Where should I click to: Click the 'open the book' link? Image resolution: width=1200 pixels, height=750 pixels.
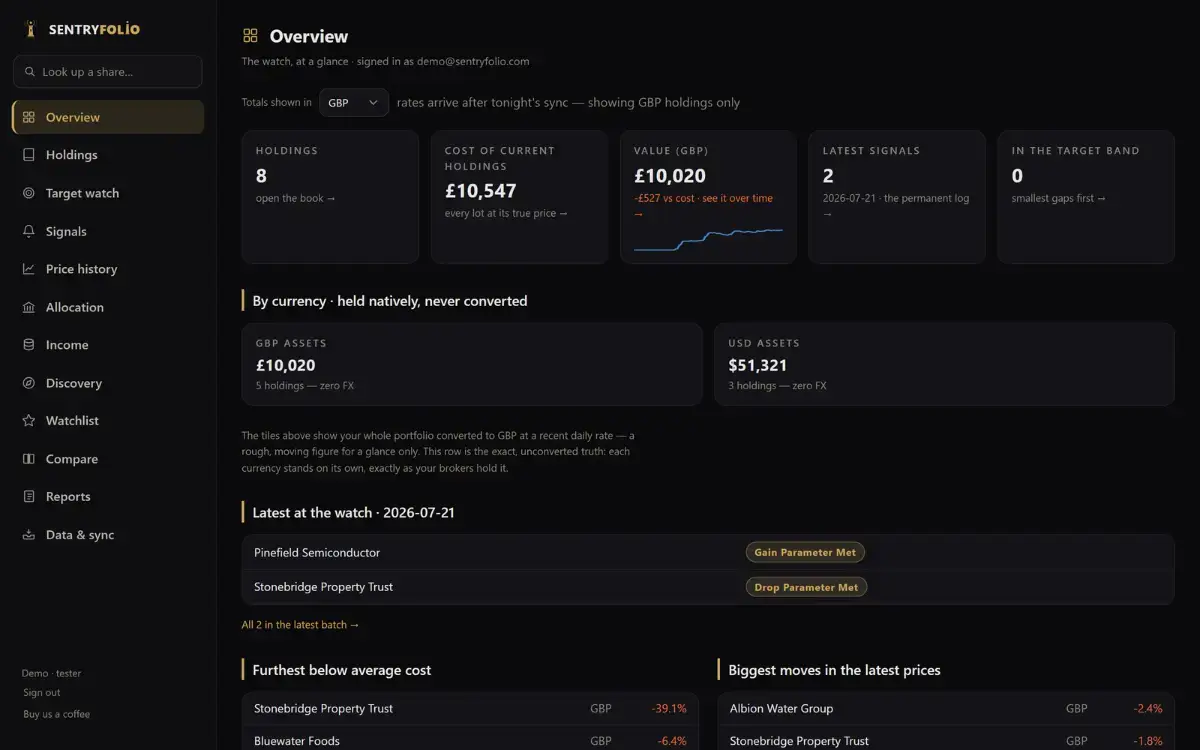pos(296,198)
